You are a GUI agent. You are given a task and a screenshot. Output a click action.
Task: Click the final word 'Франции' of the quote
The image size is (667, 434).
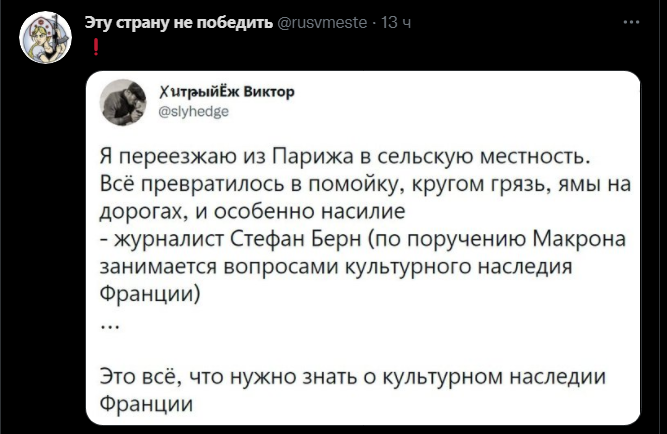146,403
